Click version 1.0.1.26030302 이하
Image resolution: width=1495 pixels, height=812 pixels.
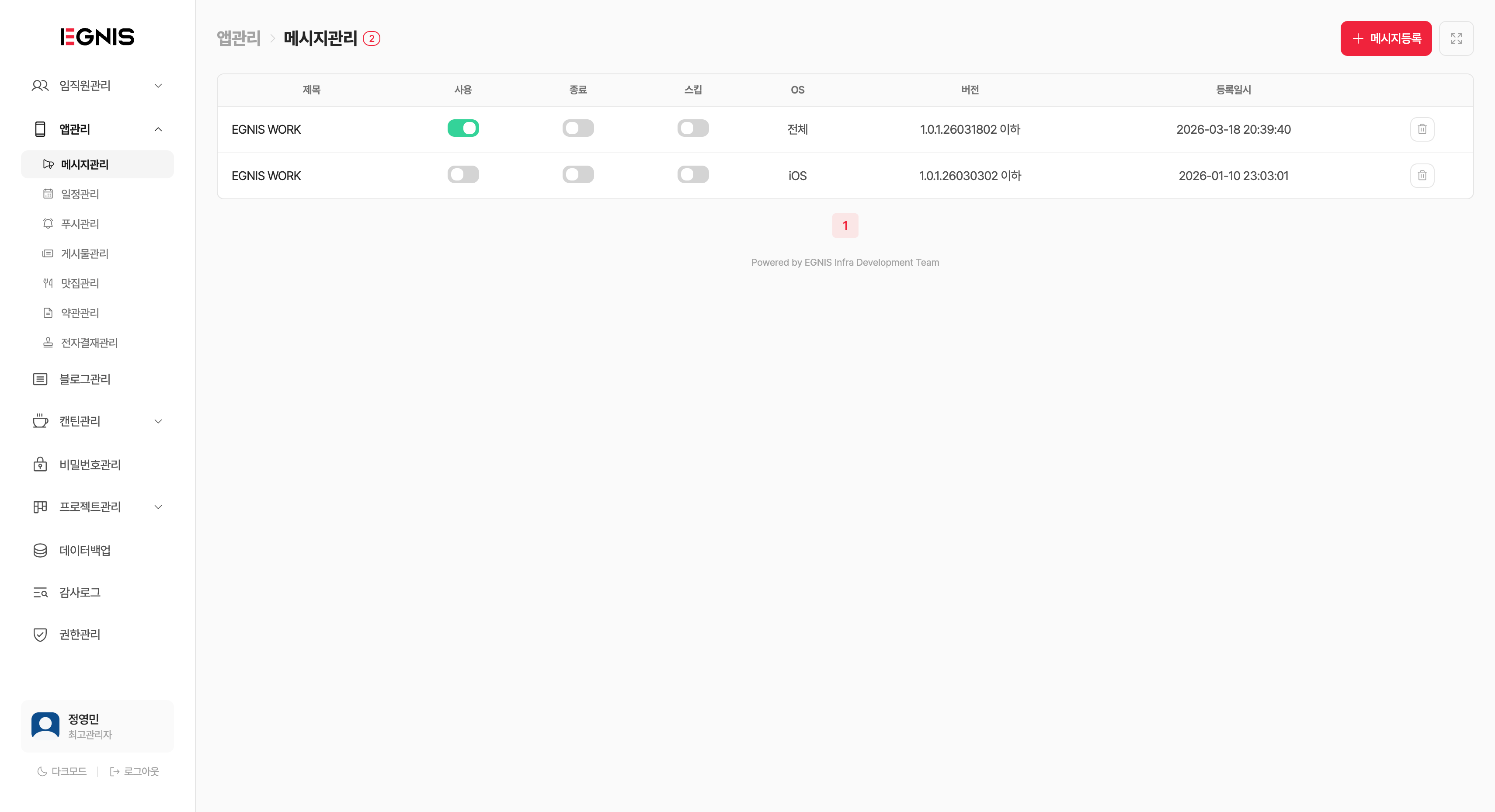[x=970, y=175]
